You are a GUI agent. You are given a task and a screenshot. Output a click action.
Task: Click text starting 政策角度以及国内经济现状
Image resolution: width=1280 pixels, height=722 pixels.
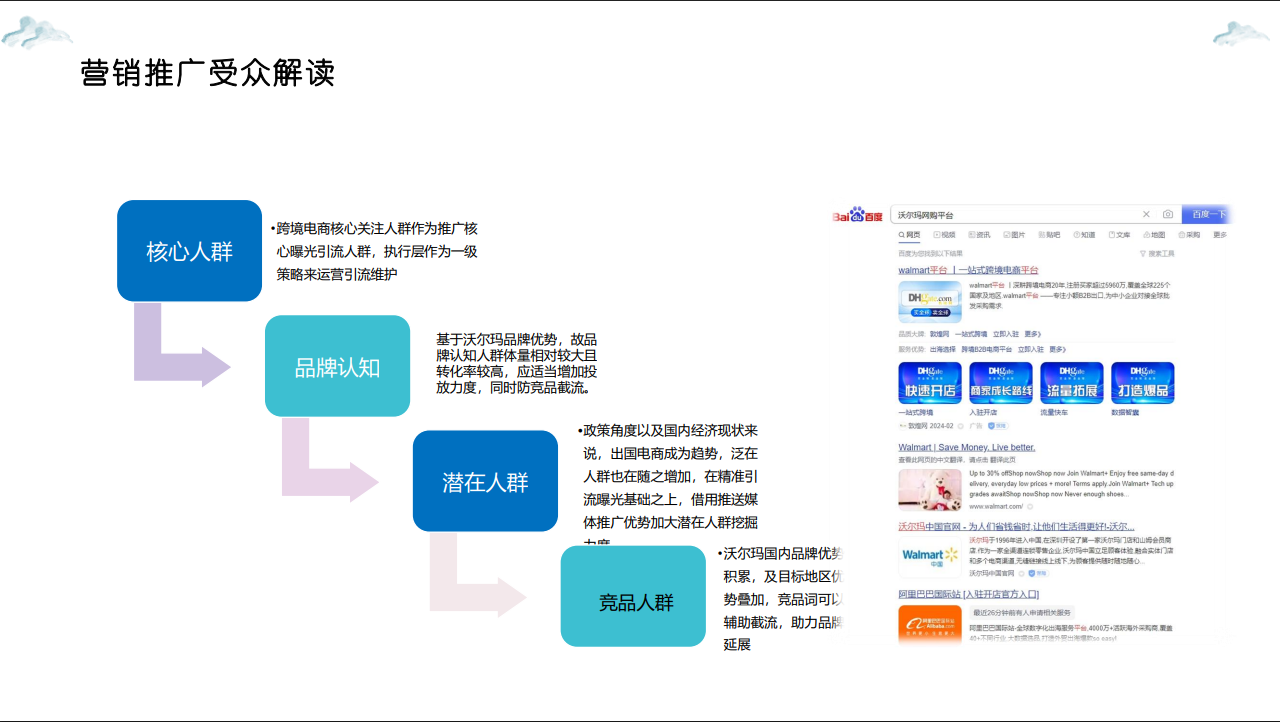667,486
